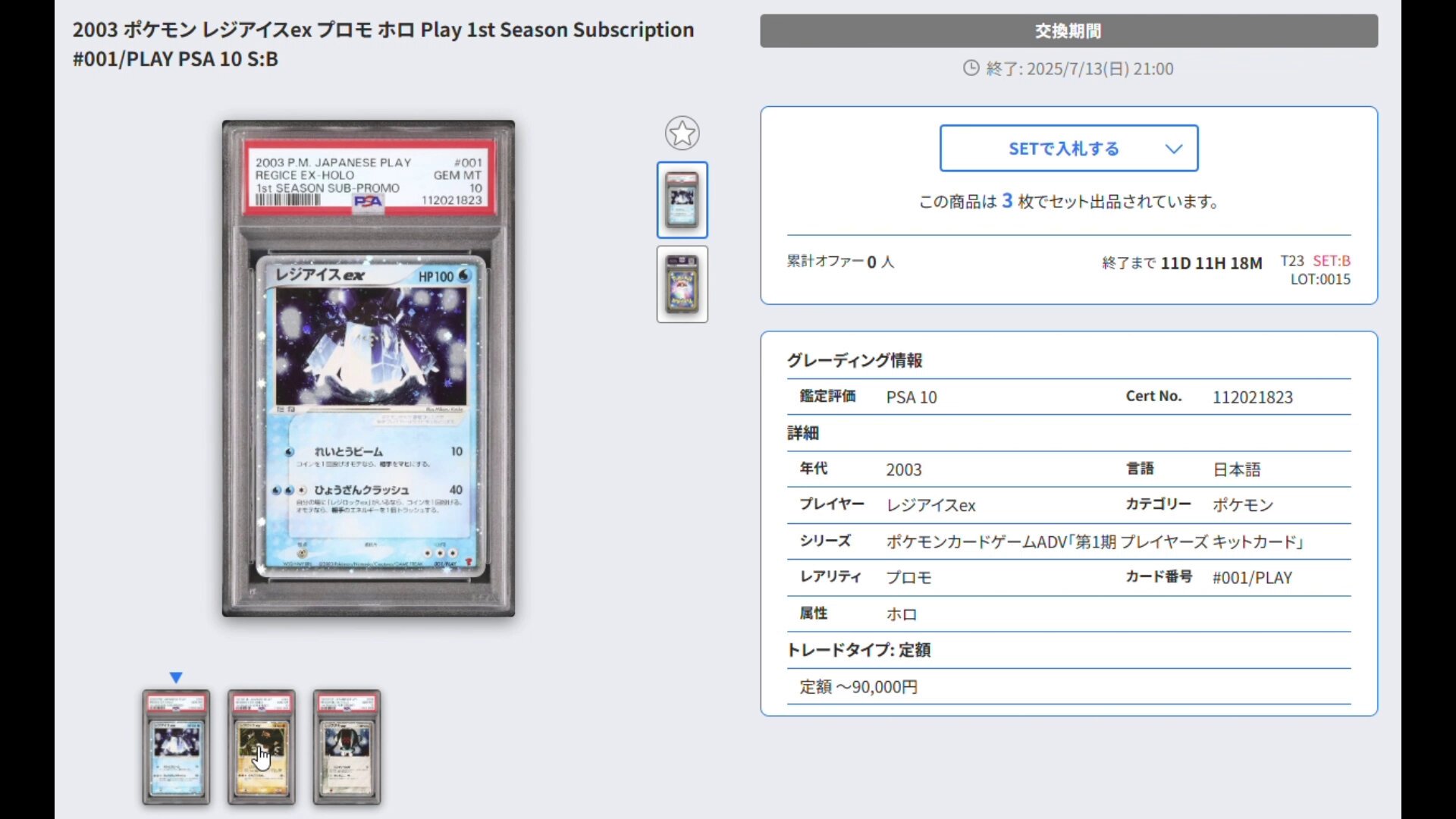Click the end date 終了: 2025/7/13(日) 21:00
This screenshot has width=1456, height=819.
(1080, 69)
